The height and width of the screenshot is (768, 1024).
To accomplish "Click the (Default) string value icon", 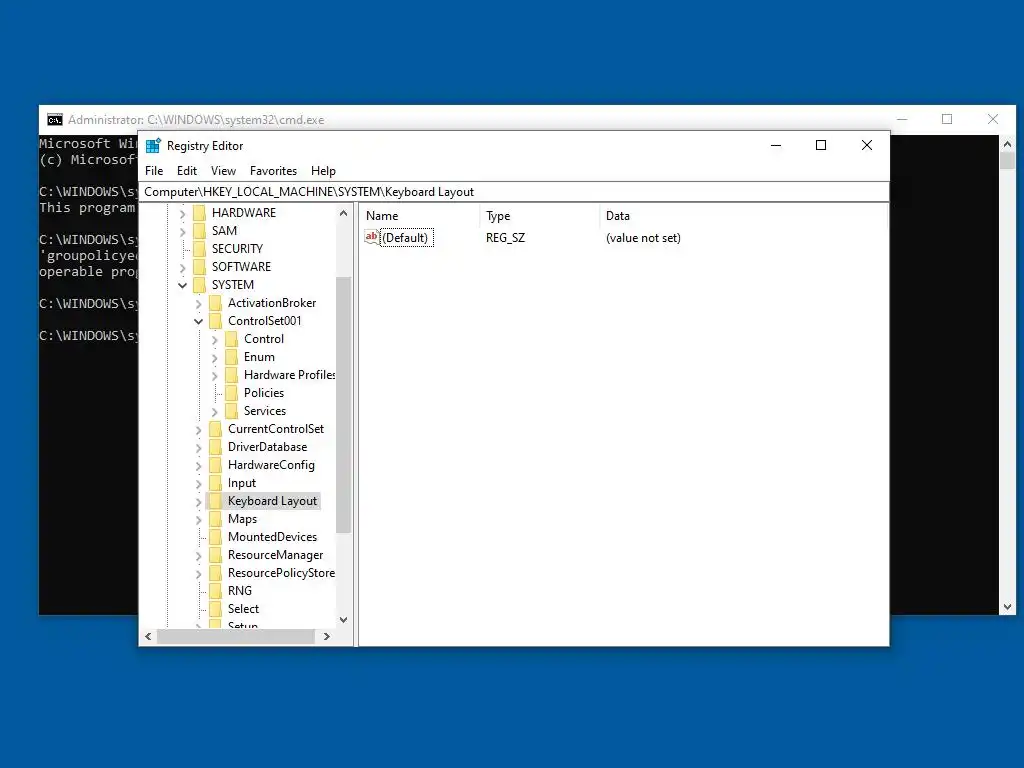I will point(372,238).
